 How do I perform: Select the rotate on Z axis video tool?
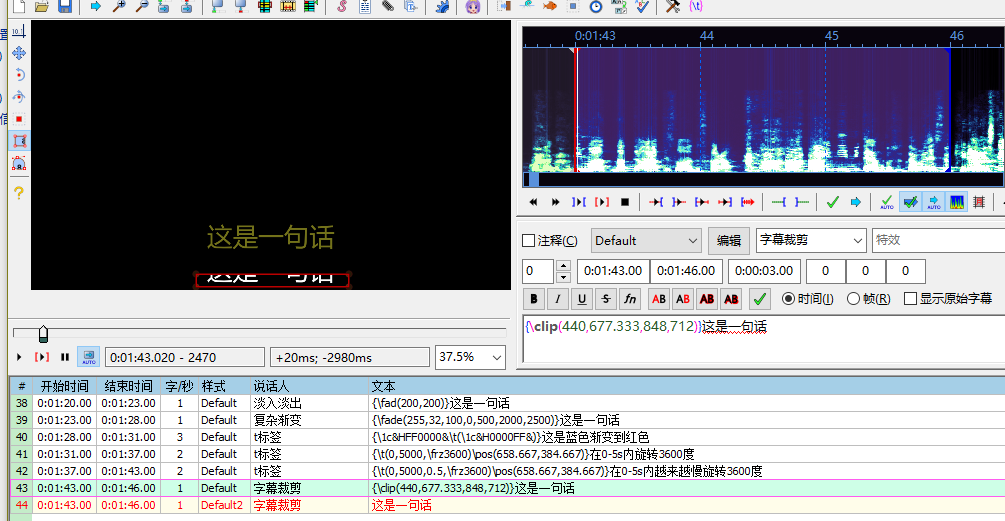coord(19,75)
